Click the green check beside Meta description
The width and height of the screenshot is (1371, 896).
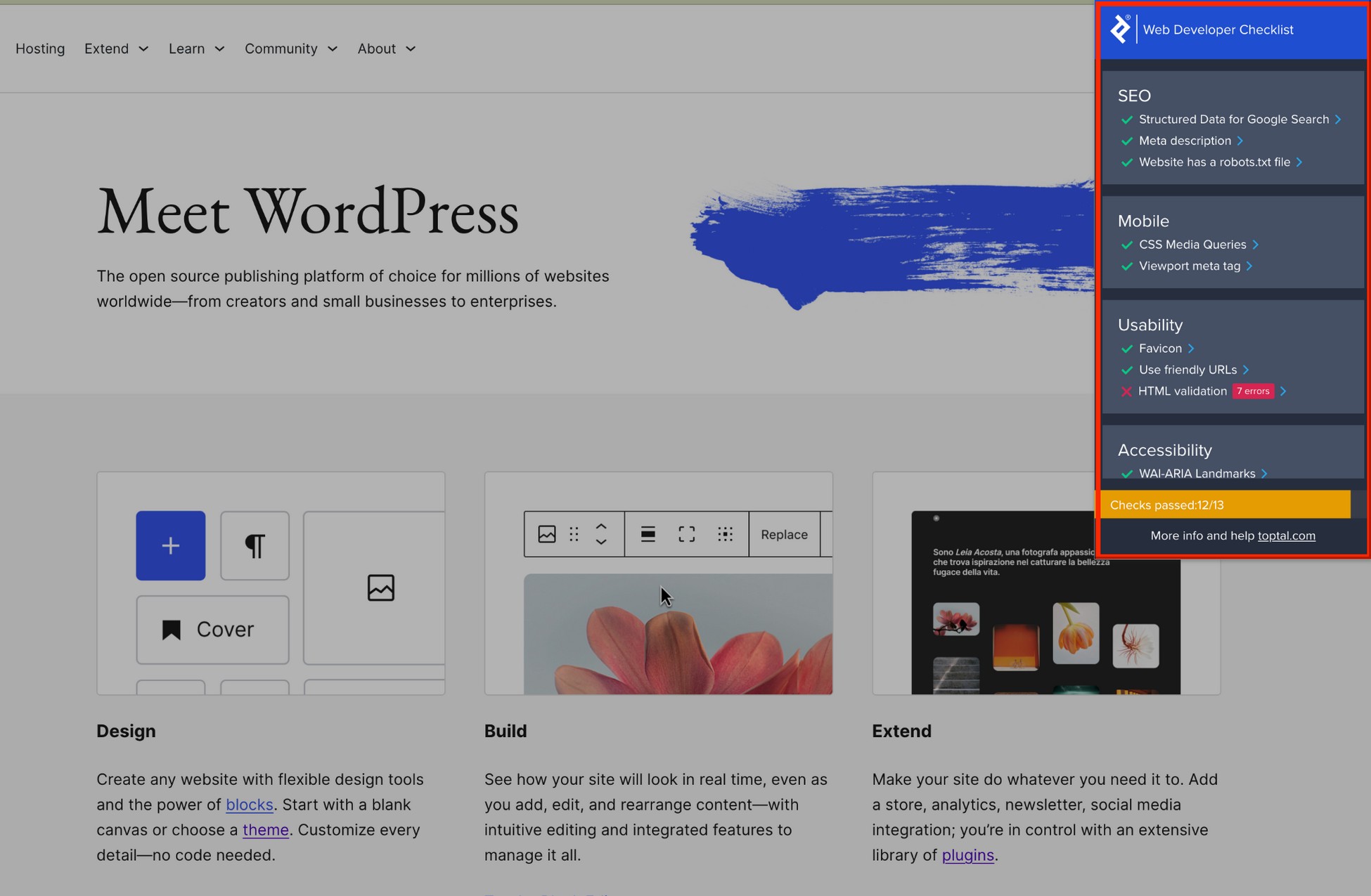pos(1127,141)
